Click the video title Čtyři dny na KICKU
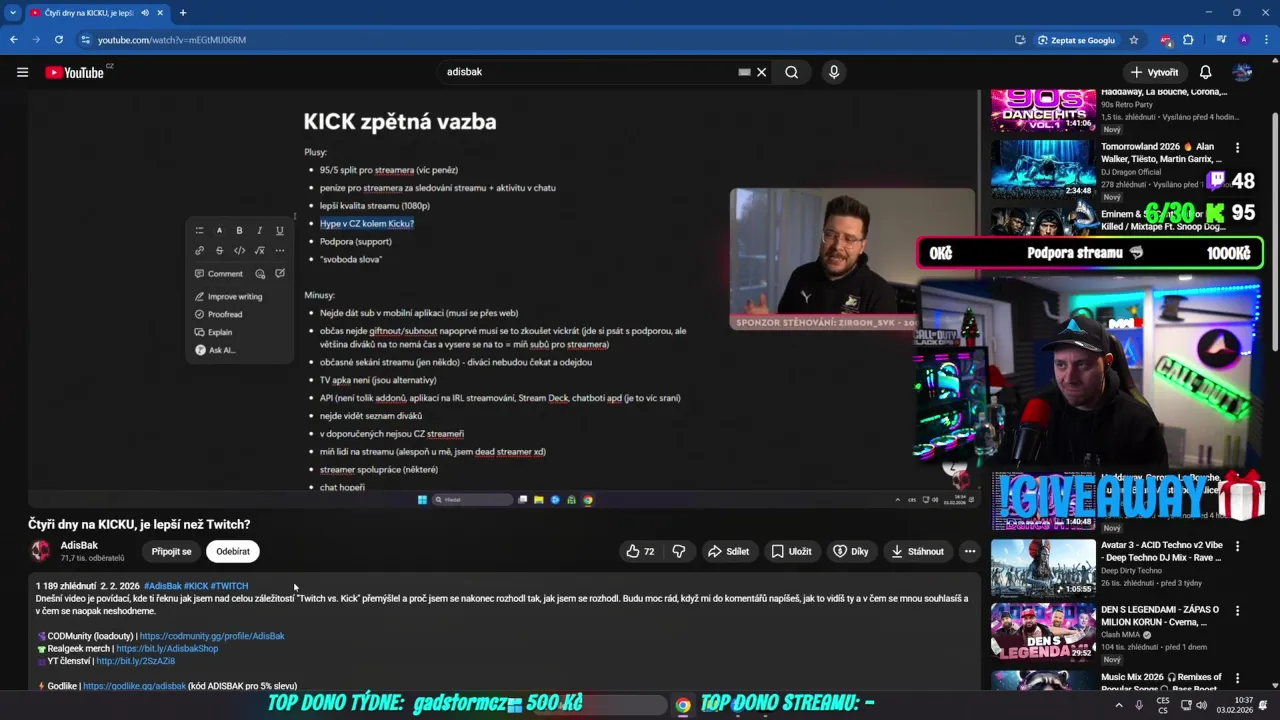The width and height of the screenshot is (1280, 720). [139, 524]
